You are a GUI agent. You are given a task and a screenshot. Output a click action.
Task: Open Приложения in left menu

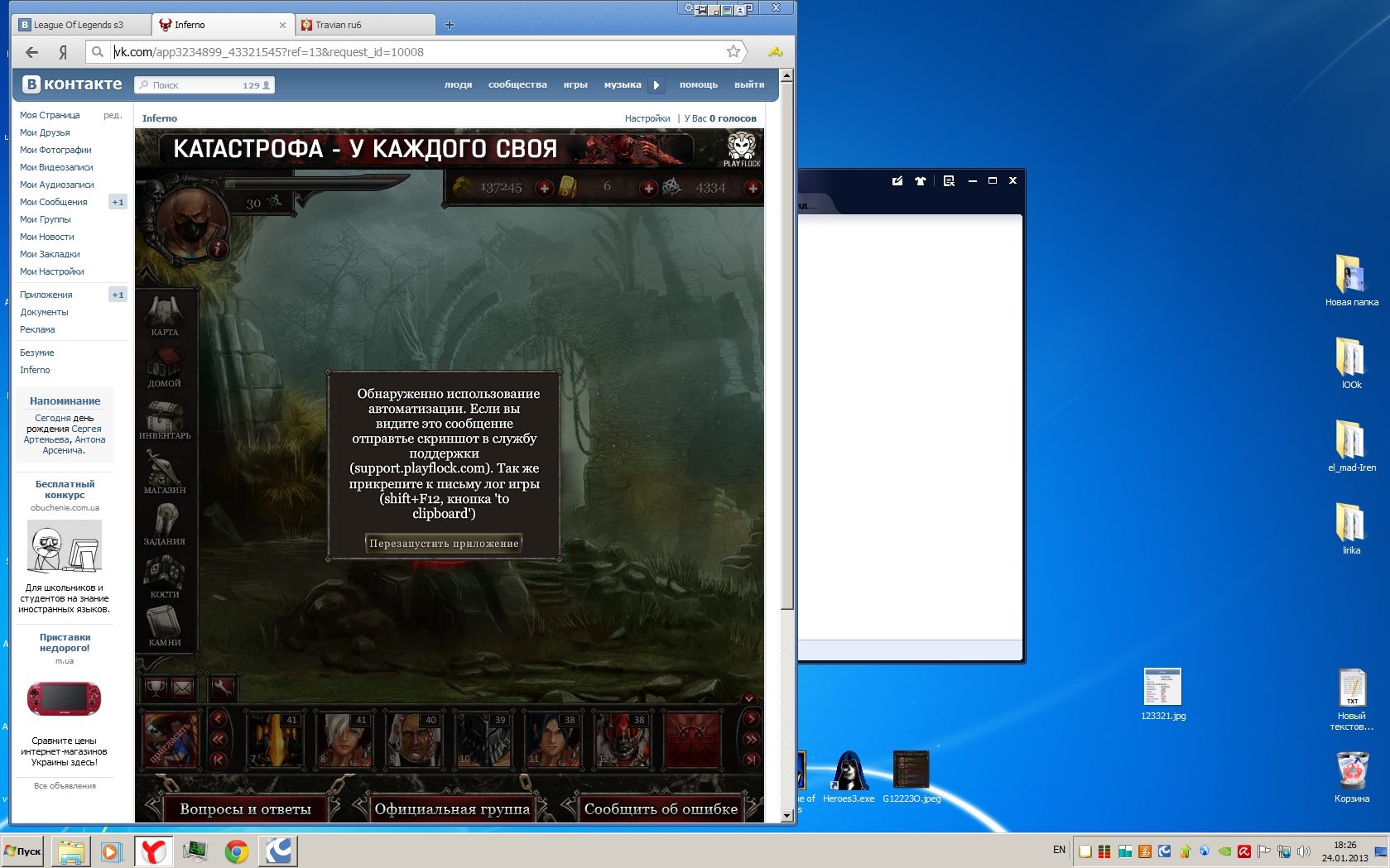[x=46, y=295]
